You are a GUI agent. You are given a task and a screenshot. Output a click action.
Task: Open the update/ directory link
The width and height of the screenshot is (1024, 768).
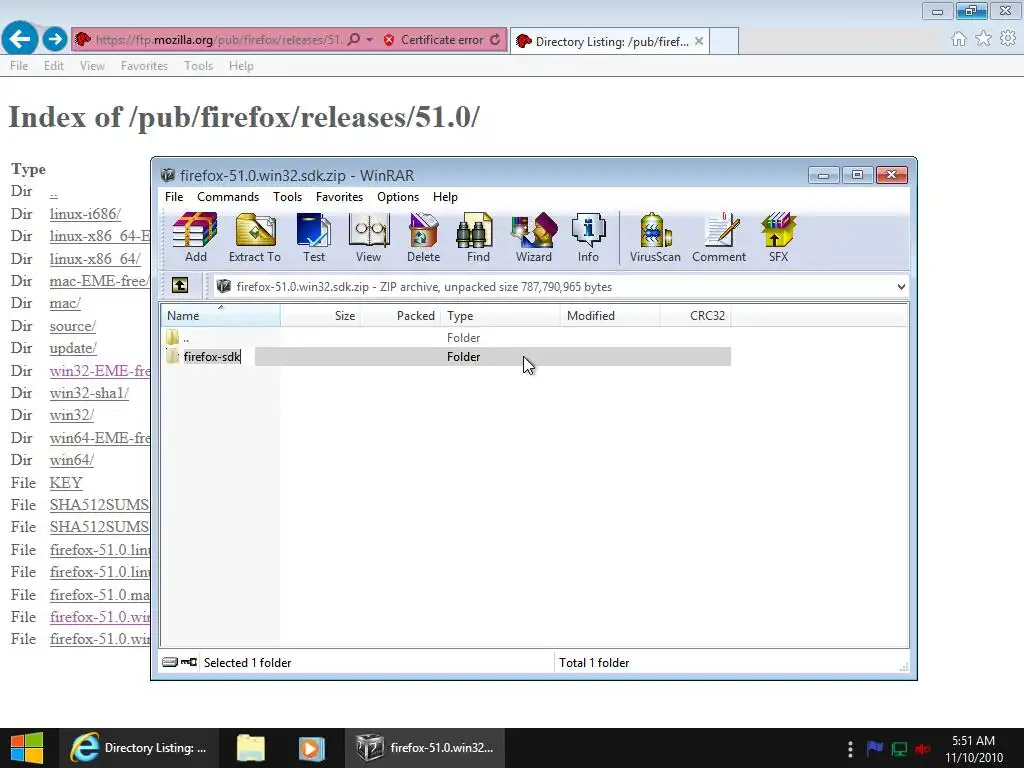point(73,349)
